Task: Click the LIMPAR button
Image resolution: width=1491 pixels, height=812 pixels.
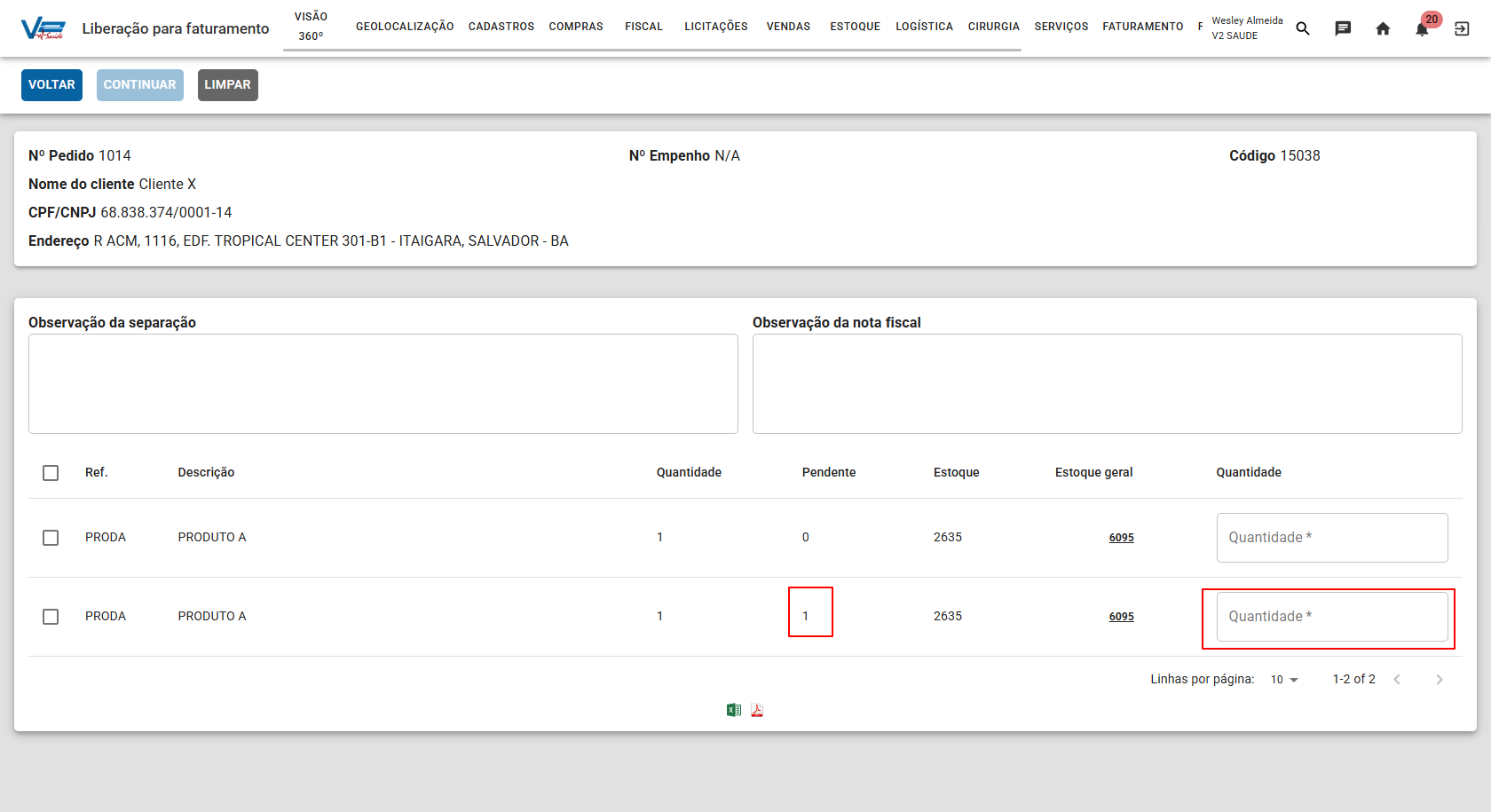Action: tap(227, 85)
